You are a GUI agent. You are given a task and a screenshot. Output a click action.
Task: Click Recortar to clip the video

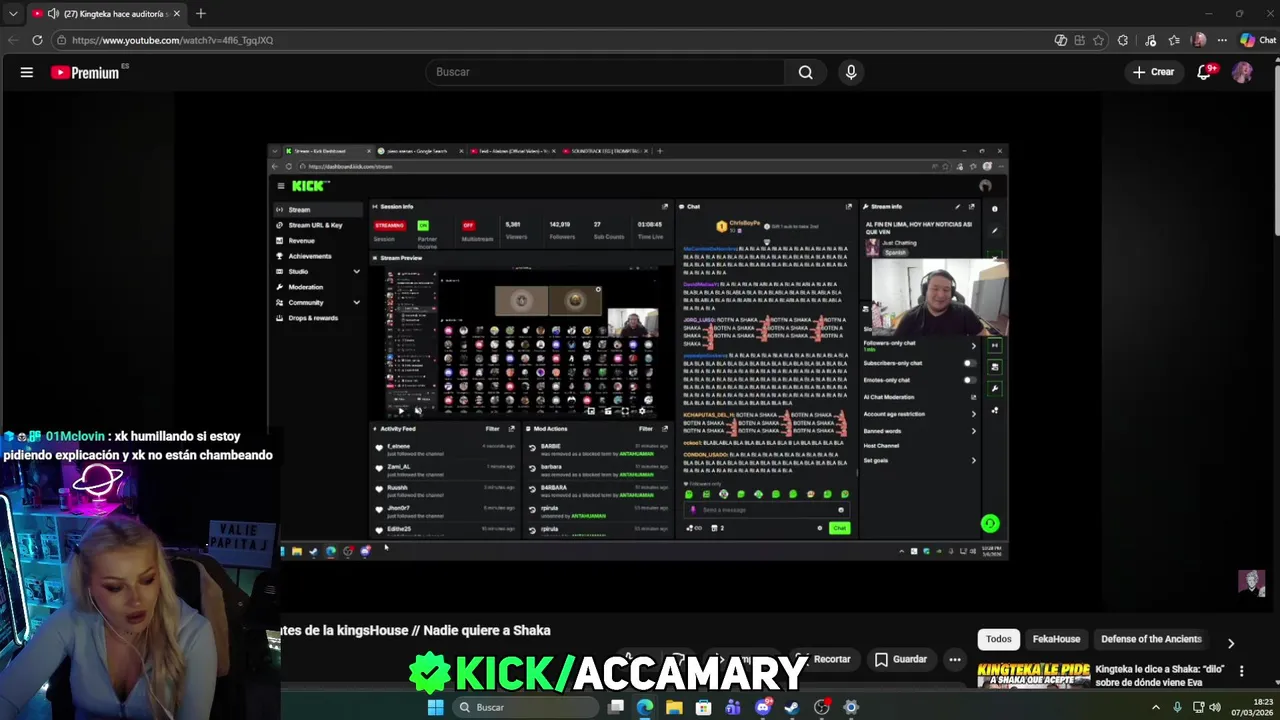click(x=824, y=659)
